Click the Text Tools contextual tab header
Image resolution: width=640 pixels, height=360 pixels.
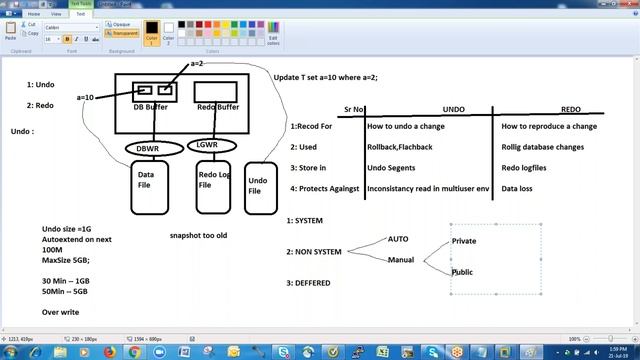pyautogui.click(x=81, y=4)
